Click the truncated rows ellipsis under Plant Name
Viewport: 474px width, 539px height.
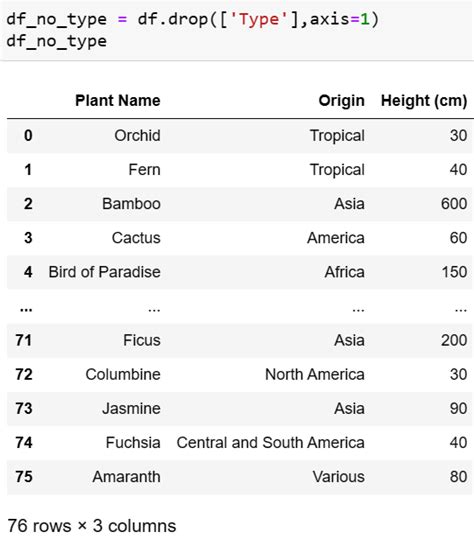pyautogui.click(x=154, y=309)
